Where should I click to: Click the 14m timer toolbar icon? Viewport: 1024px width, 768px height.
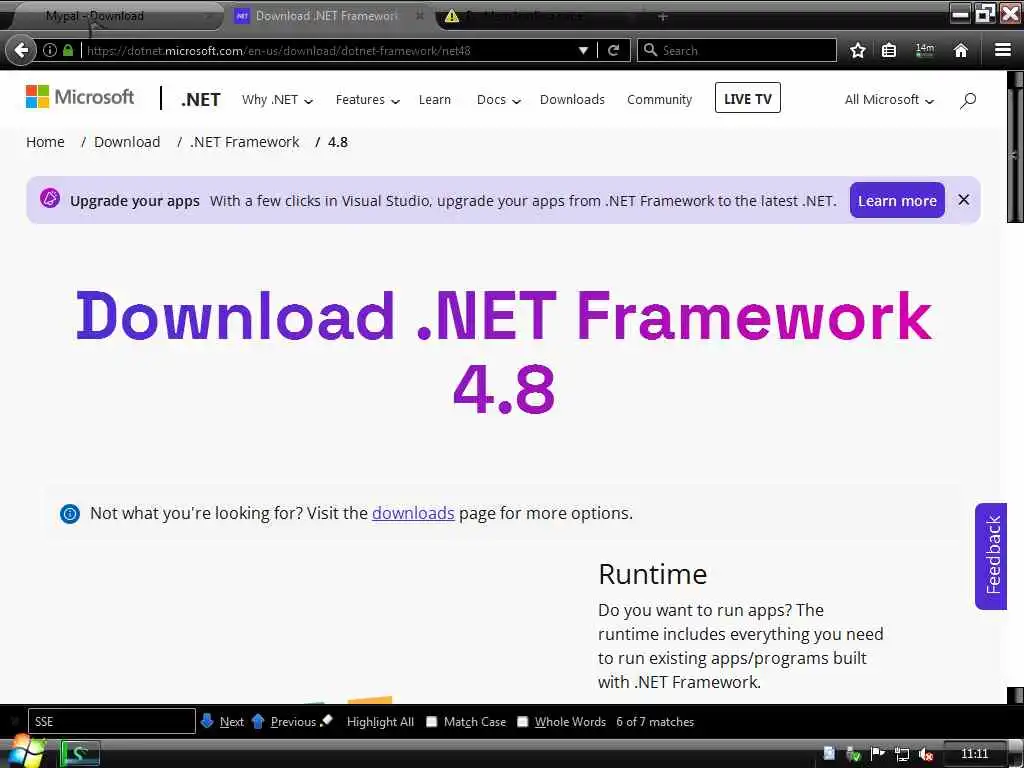click(925, 50)
